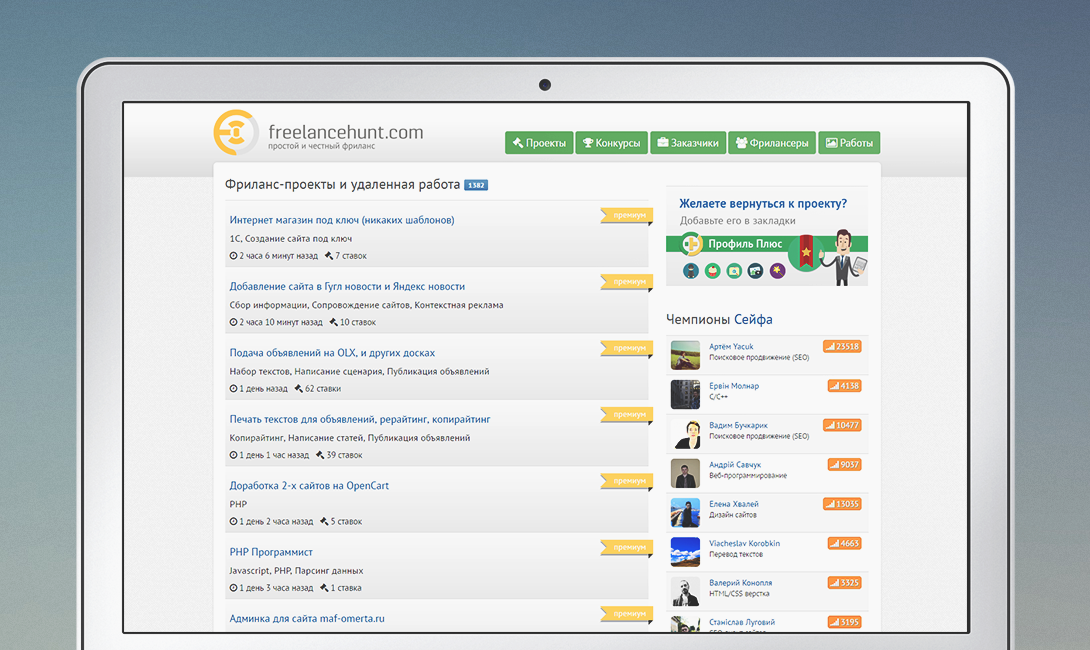Screen dimensions: 1090x650
Task: Open the Конкурсы navigation section
Action: (612, 143)
